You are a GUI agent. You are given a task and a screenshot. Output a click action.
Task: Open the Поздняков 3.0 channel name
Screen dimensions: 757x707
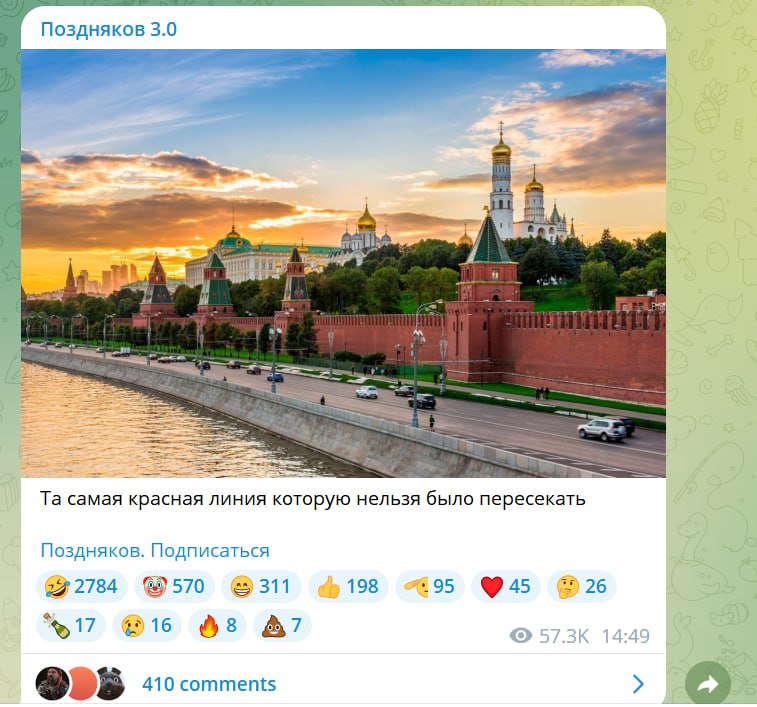109,29
